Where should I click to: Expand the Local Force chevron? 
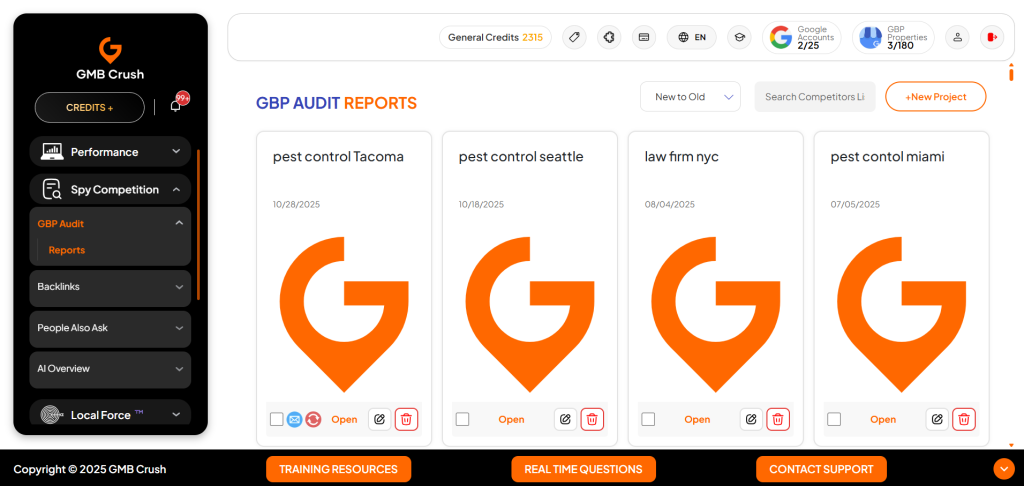click(x=176, y=414)
